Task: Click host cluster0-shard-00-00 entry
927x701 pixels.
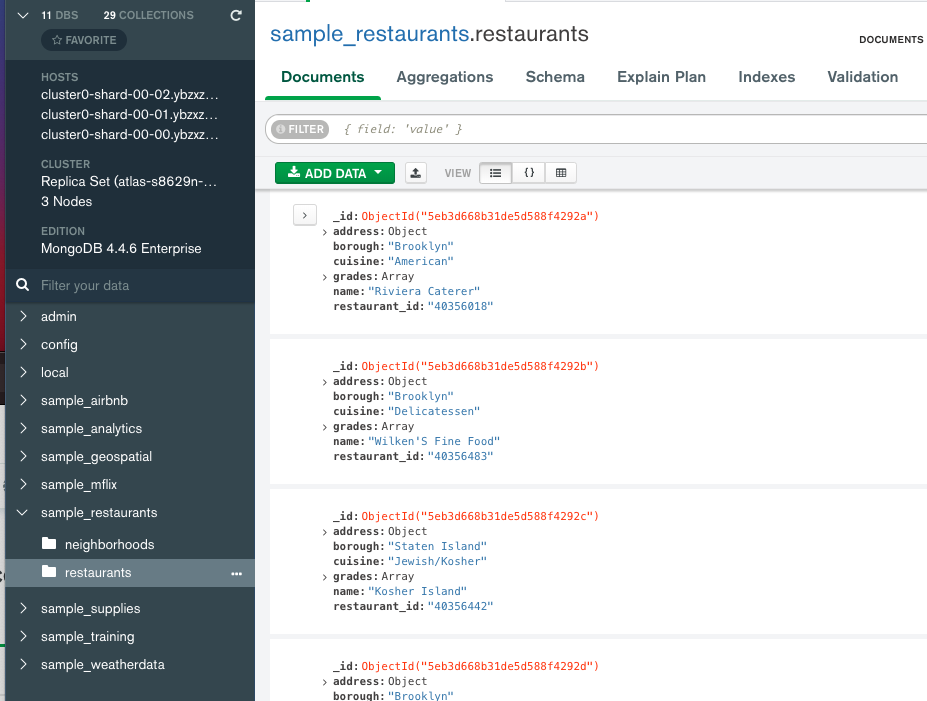Action: pyautogui.click(x=129, y=135)
